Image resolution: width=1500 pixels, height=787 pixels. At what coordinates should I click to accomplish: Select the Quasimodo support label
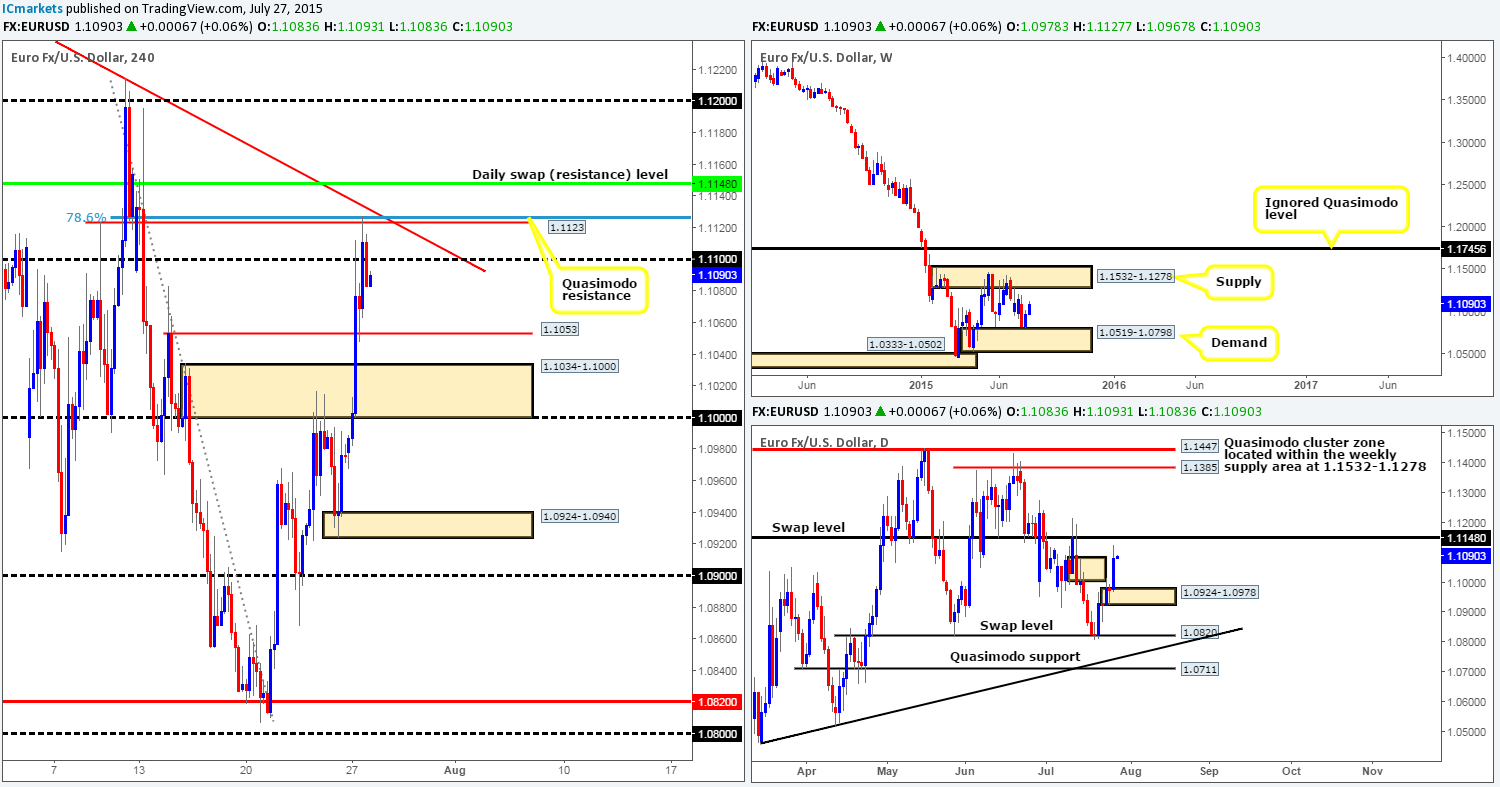tap(1014, 656)
